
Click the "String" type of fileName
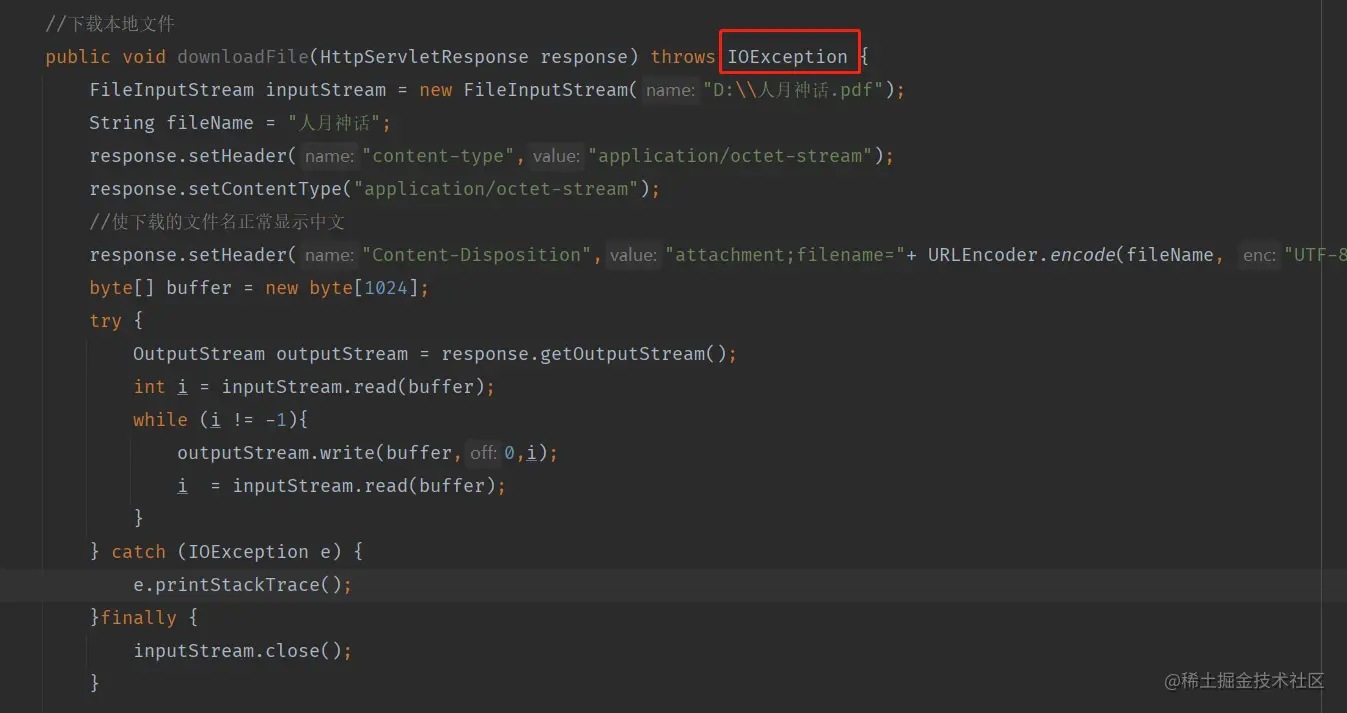click(122, 123)
